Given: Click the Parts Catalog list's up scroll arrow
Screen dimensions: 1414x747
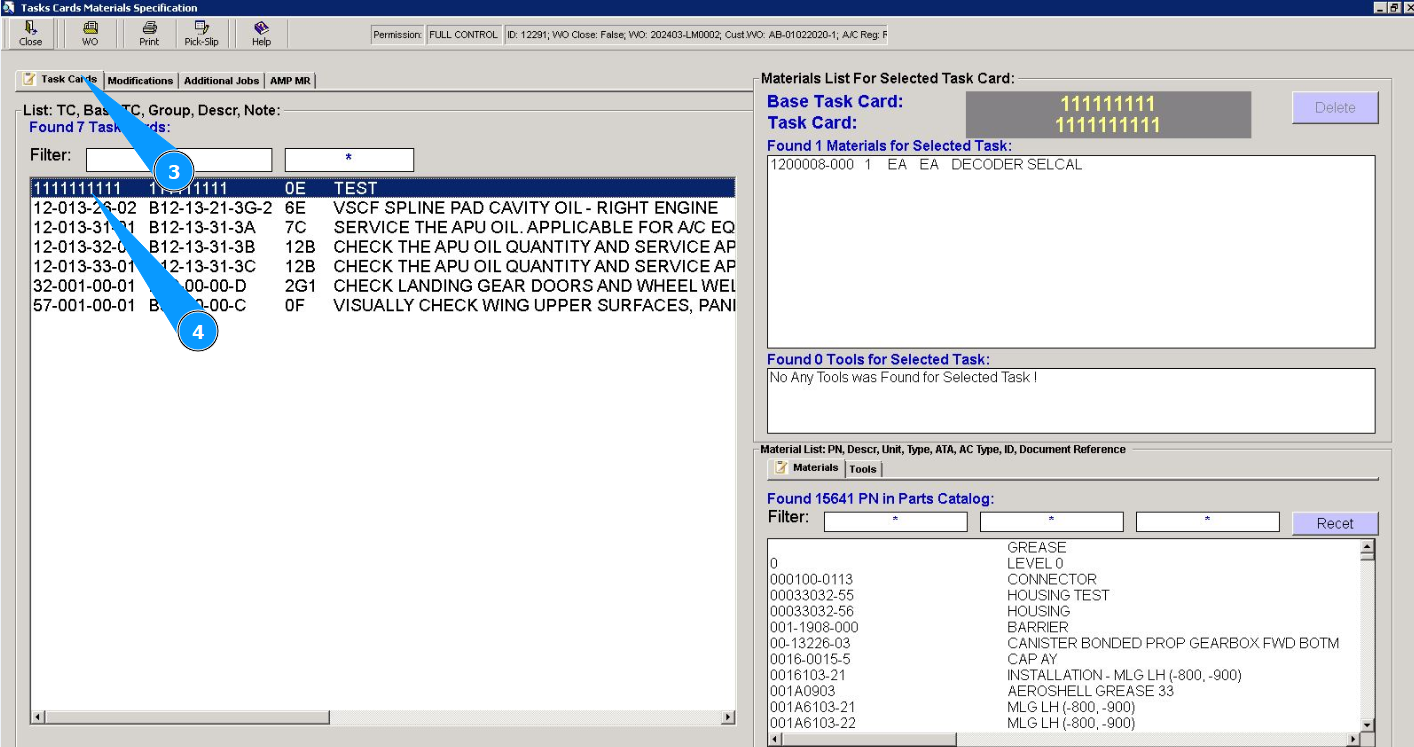Looking at the screenshot, I should (1367, 548).
